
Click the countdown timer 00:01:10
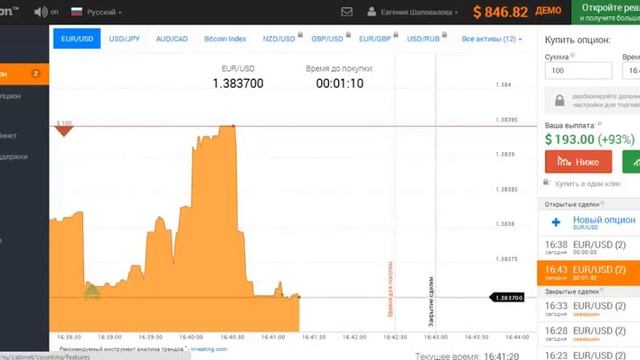[x=340, y=83]
